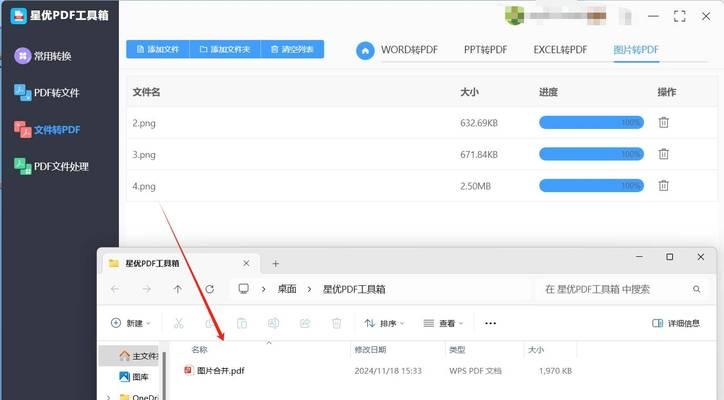
Task: Sort by the 名称 column header
Action: click(199, 350)
